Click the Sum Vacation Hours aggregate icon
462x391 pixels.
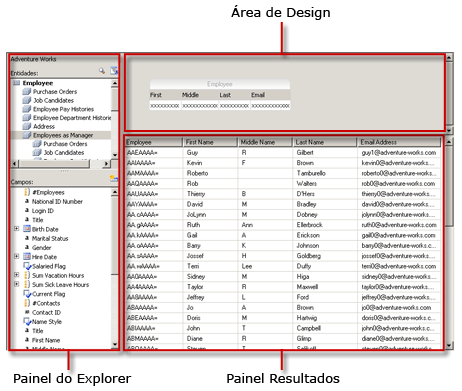tap(27, 275)
